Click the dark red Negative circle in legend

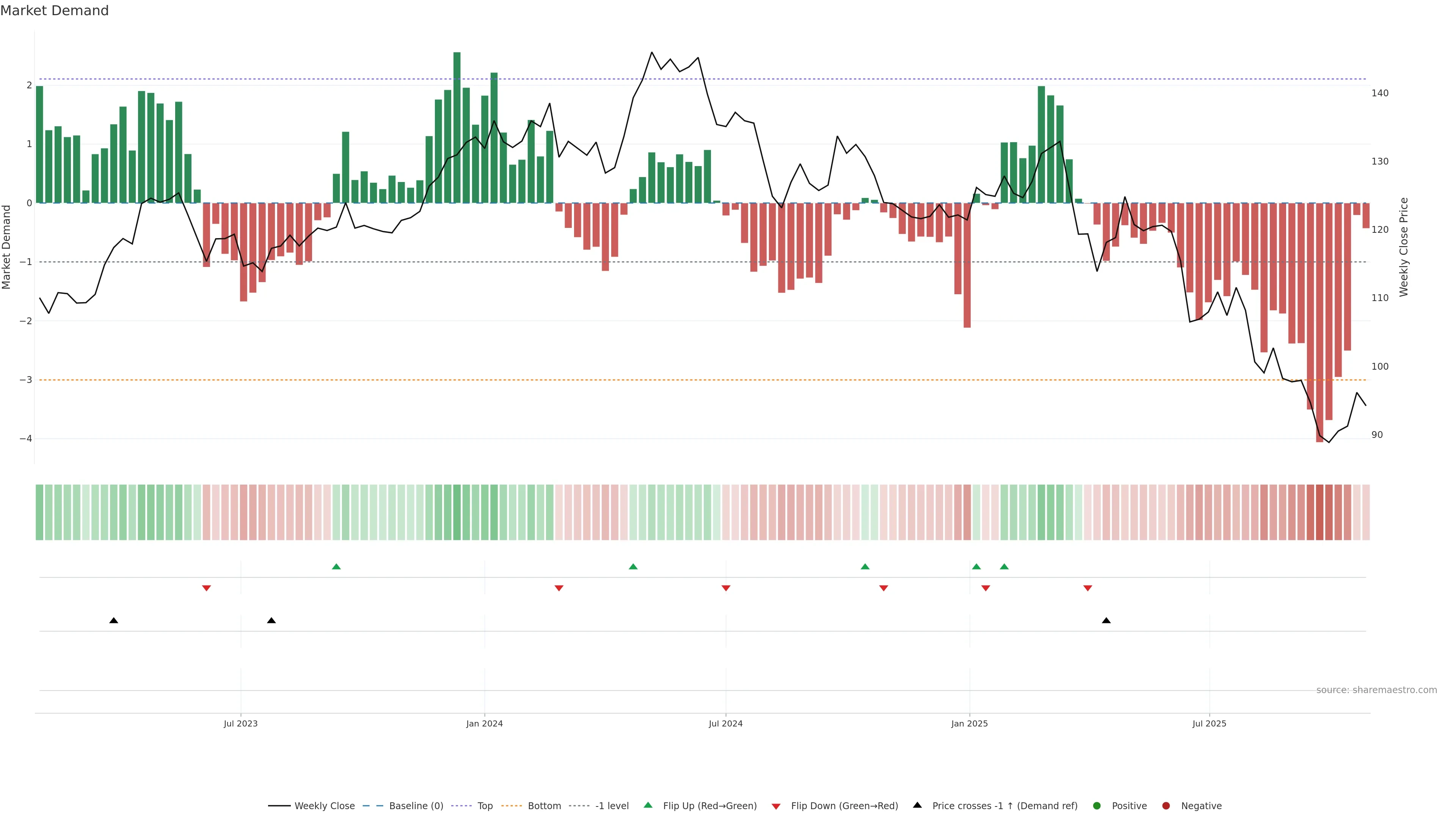[1166, 805]
